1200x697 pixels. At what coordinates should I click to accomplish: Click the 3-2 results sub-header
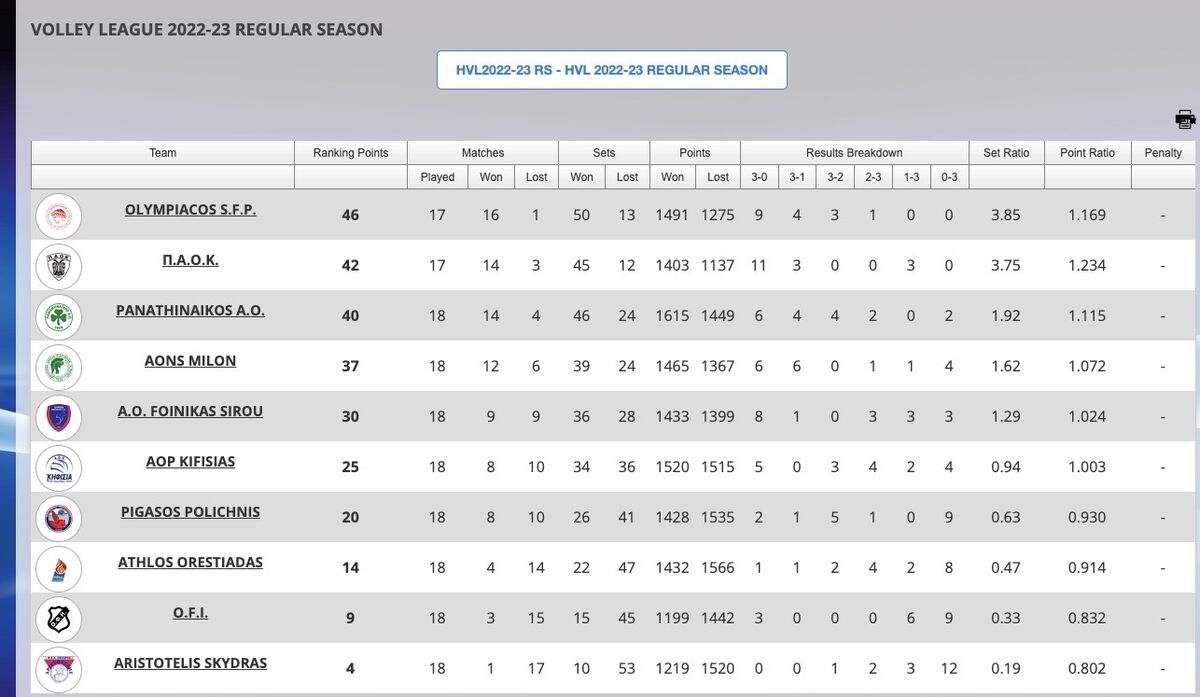(835, 177)
